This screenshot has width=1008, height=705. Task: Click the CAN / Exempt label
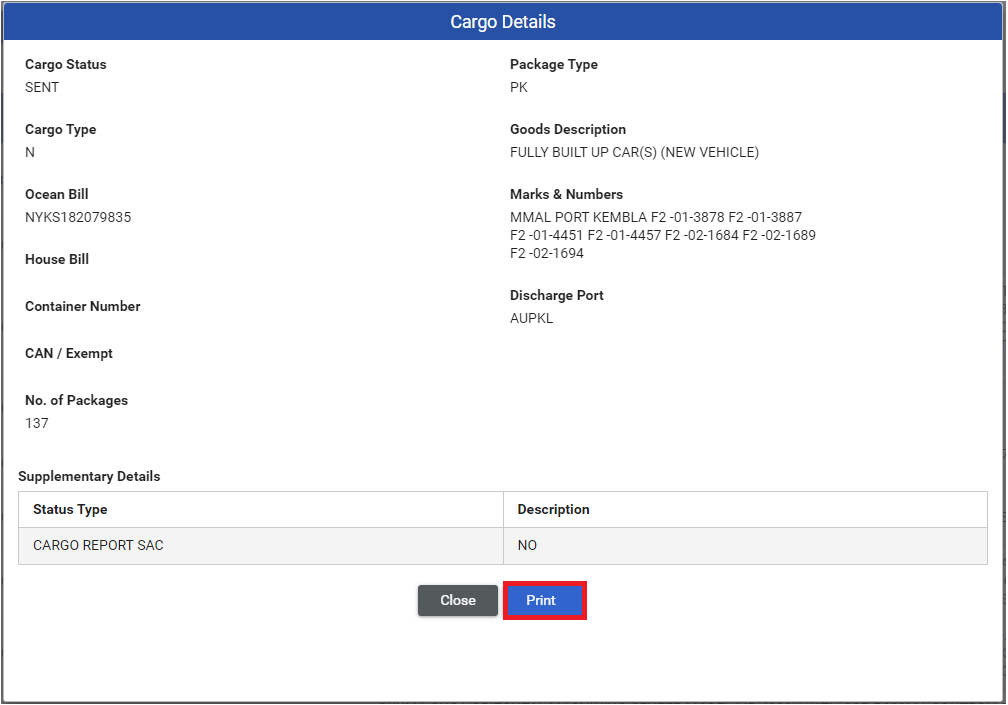pyautogui.click(x=69, y=353)
